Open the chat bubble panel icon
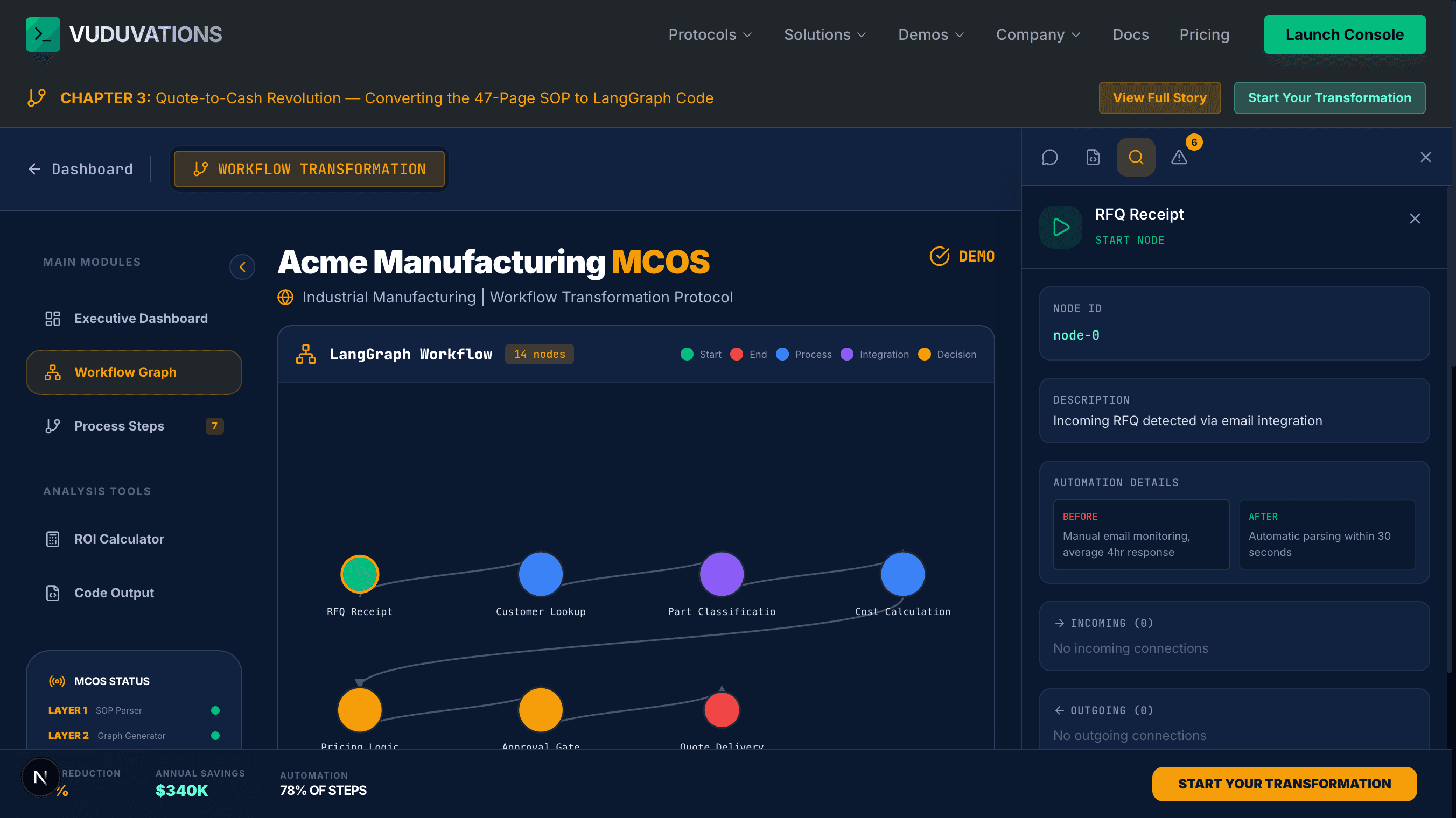The image size is (1456, 818). [1049, 157]
